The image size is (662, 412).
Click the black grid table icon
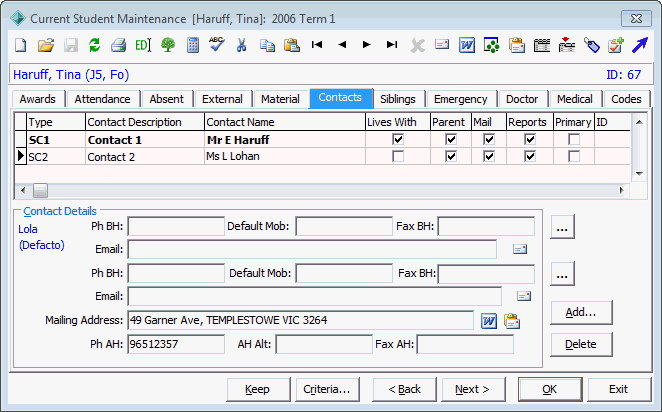click(x=542, y=45)
